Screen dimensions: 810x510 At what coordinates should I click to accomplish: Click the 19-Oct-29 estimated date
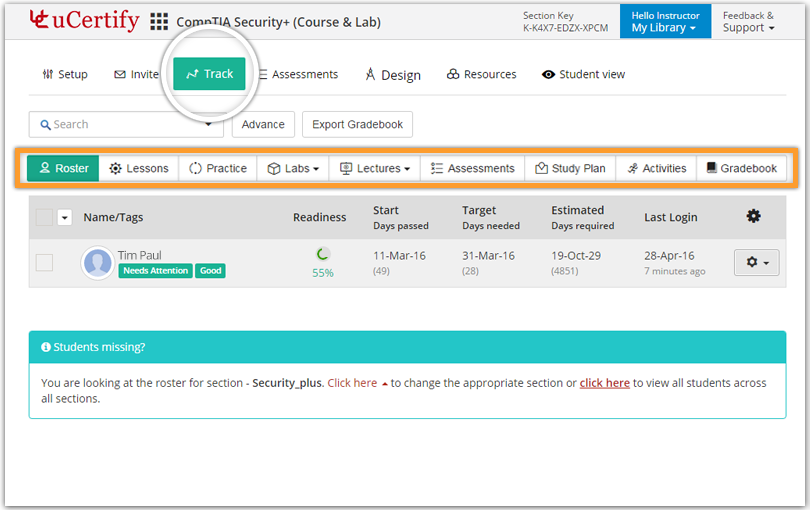(x=576, y=256)
